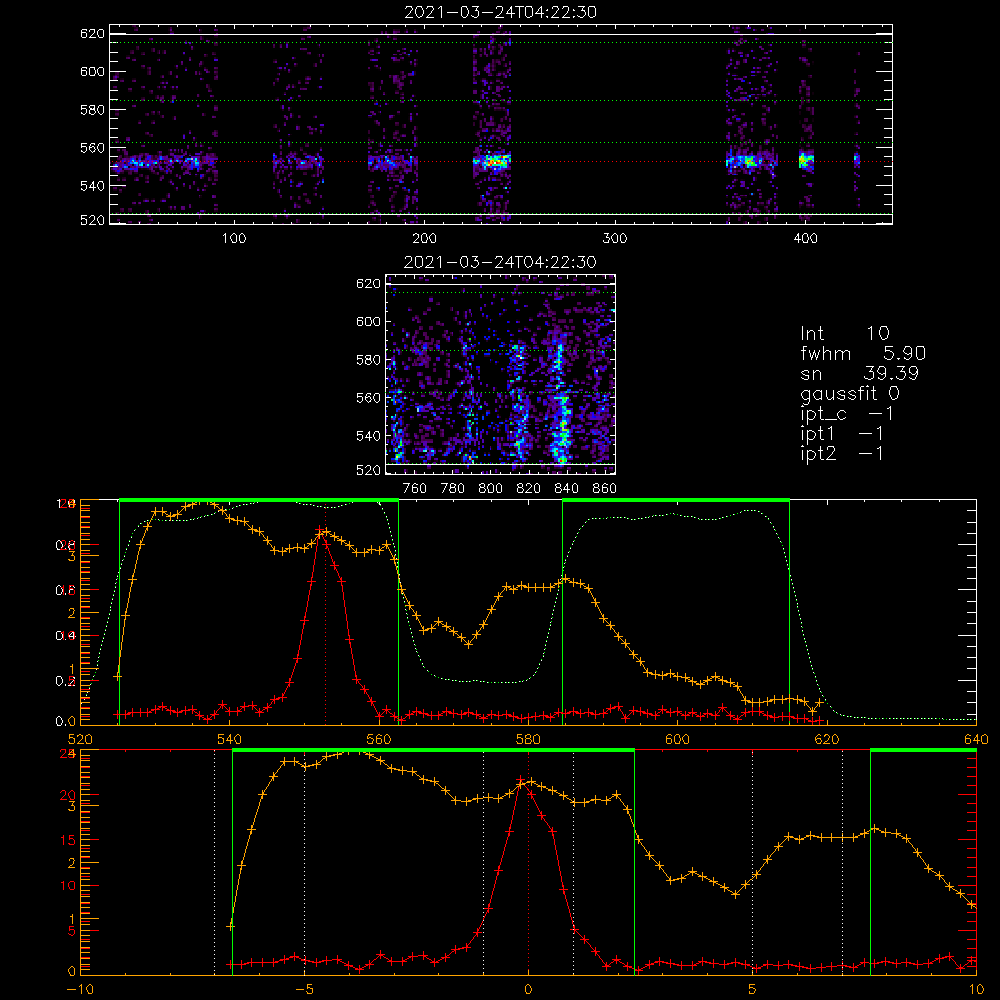Click x-axis label 100 of top spectrogram
Image resolution: width=1000 pixels, height=1000 pixels.
coord(234,239)
